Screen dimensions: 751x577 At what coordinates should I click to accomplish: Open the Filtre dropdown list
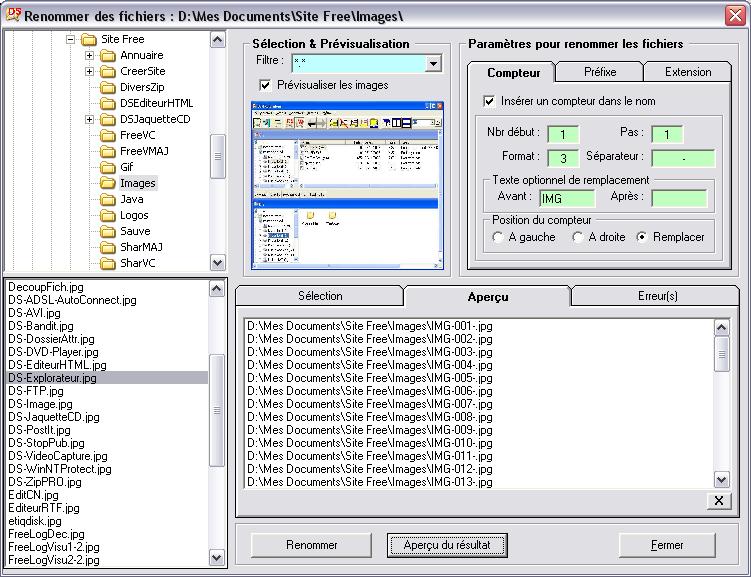pos(433,63)
